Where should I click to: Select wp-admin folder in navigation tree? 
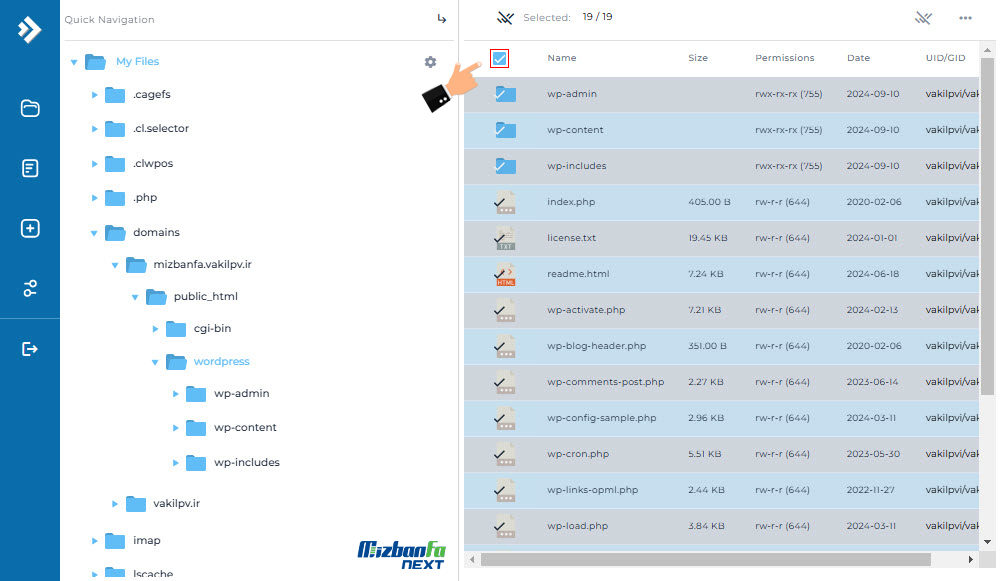[241, 393]
